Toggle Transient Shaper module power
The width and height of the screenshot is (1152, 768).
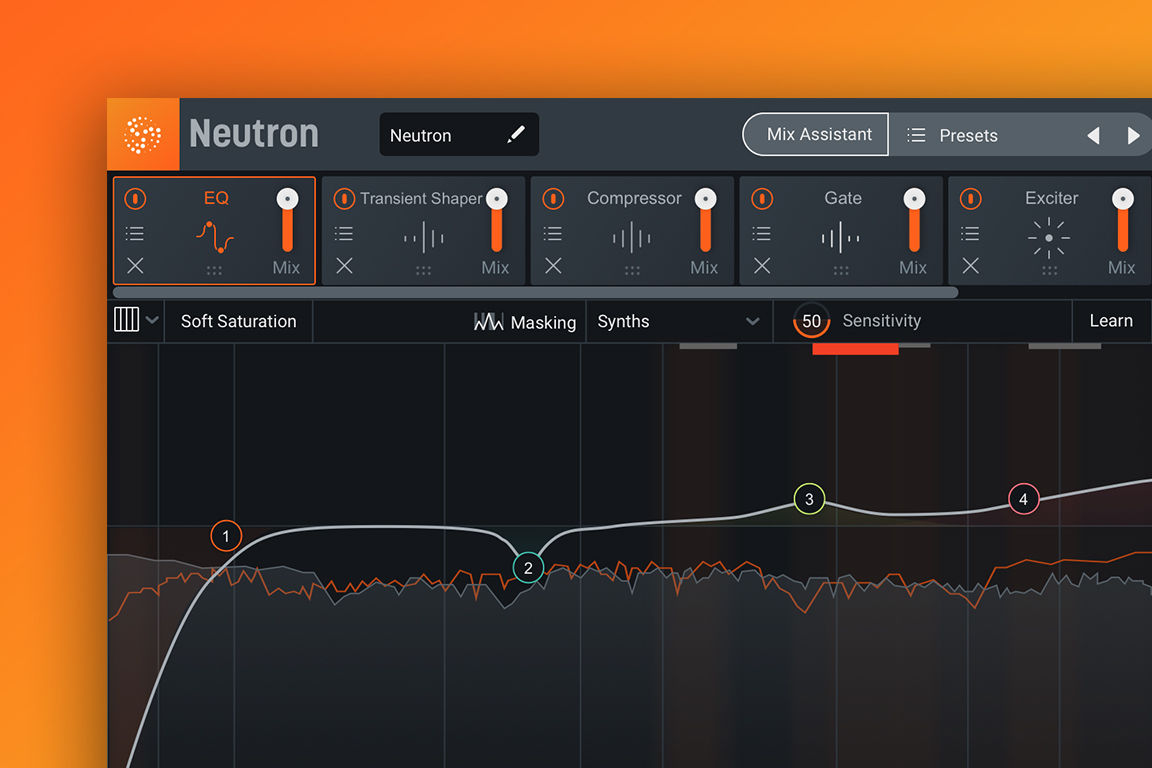344,198
